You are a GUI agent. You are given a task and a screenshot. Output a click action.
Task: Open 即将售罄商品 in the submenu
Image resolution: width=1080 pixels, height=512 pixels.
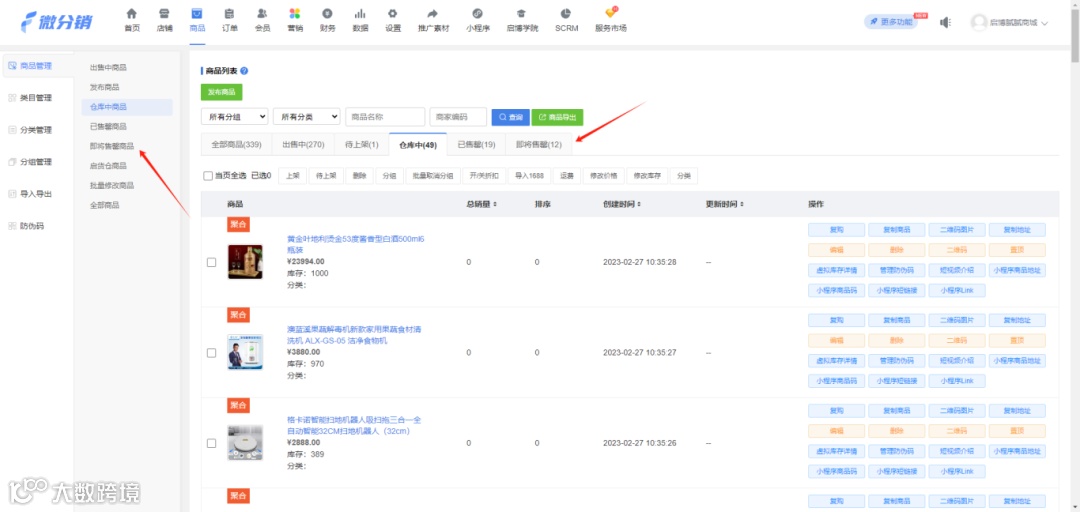(x=112, y=146)
